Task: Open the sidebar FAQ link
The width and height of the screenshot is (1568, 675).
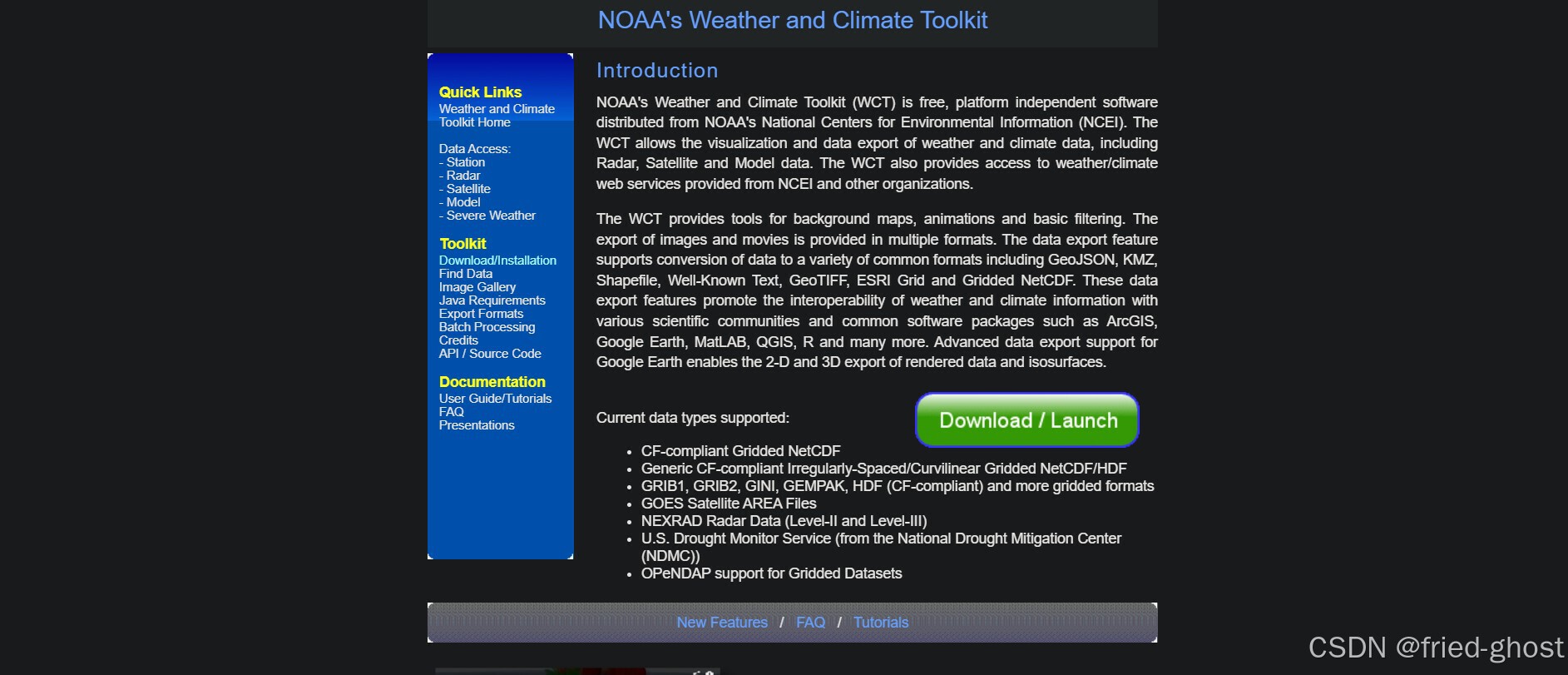Action: [x=451, y=412]
